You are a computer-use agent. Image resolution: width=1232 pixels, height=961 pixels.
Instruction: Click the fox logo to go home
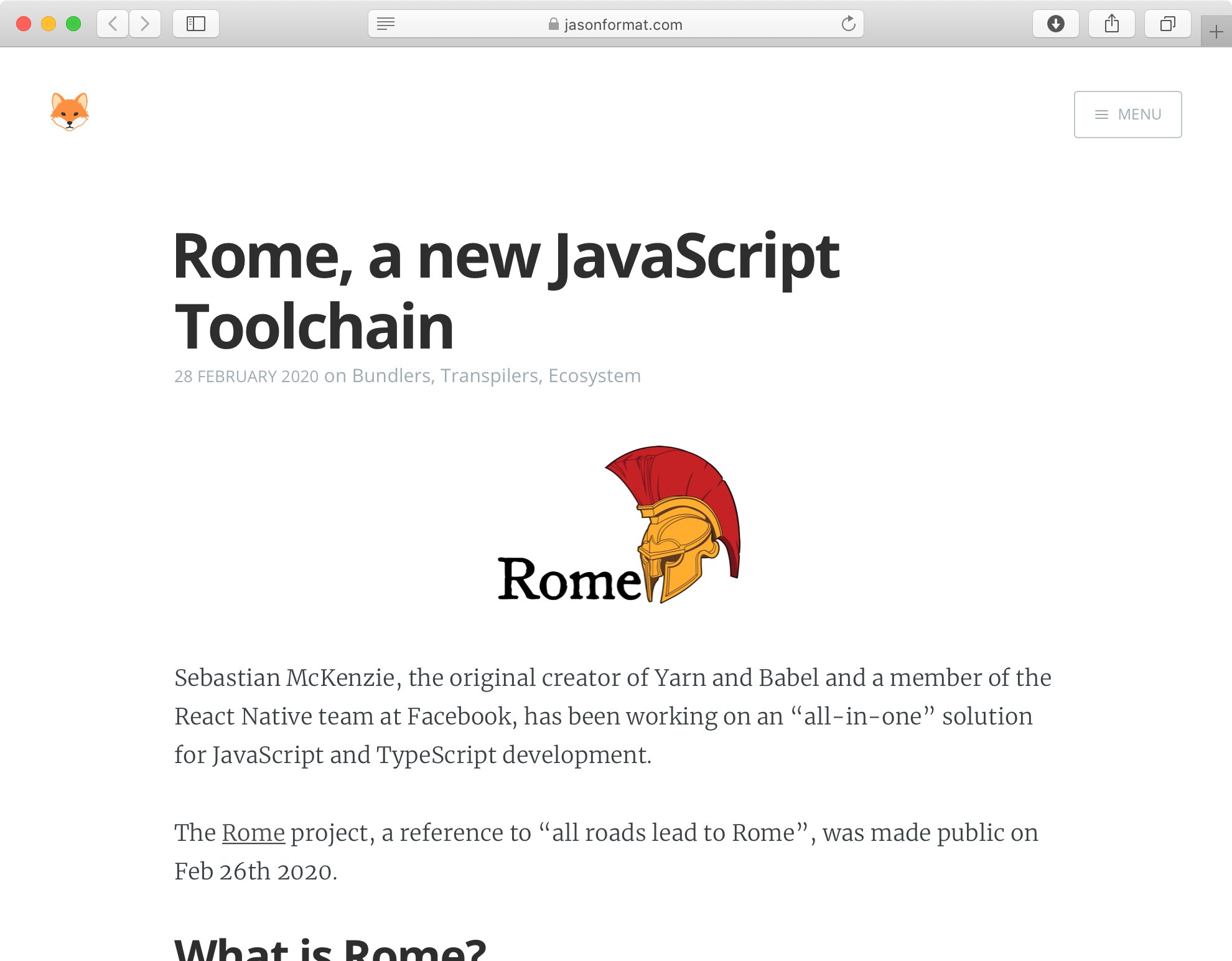(70, 112)
